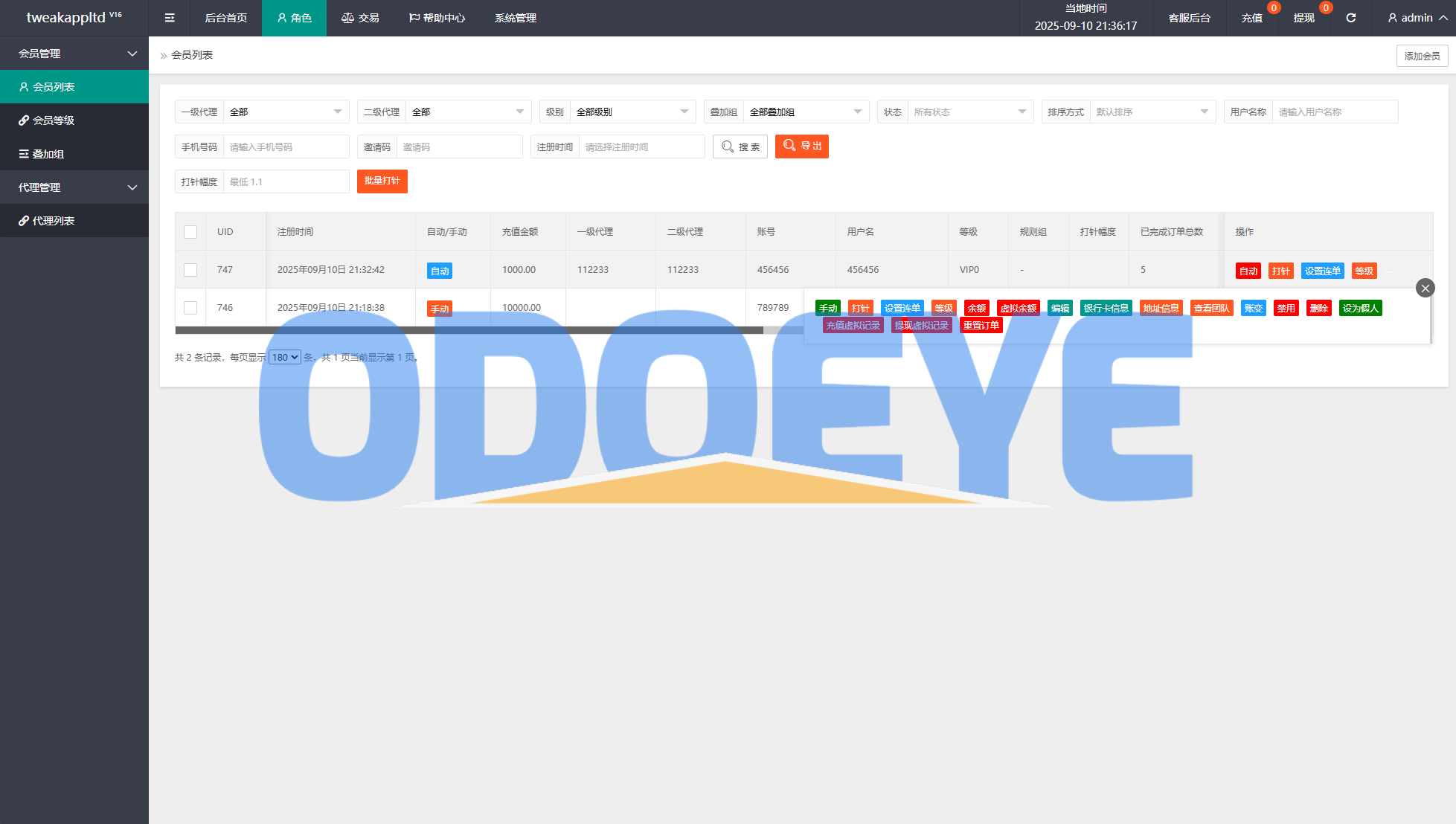Screen dimensions: 1456x824
Task: Toggle the select-all checkbox in table header
Action: click(190, 232)
